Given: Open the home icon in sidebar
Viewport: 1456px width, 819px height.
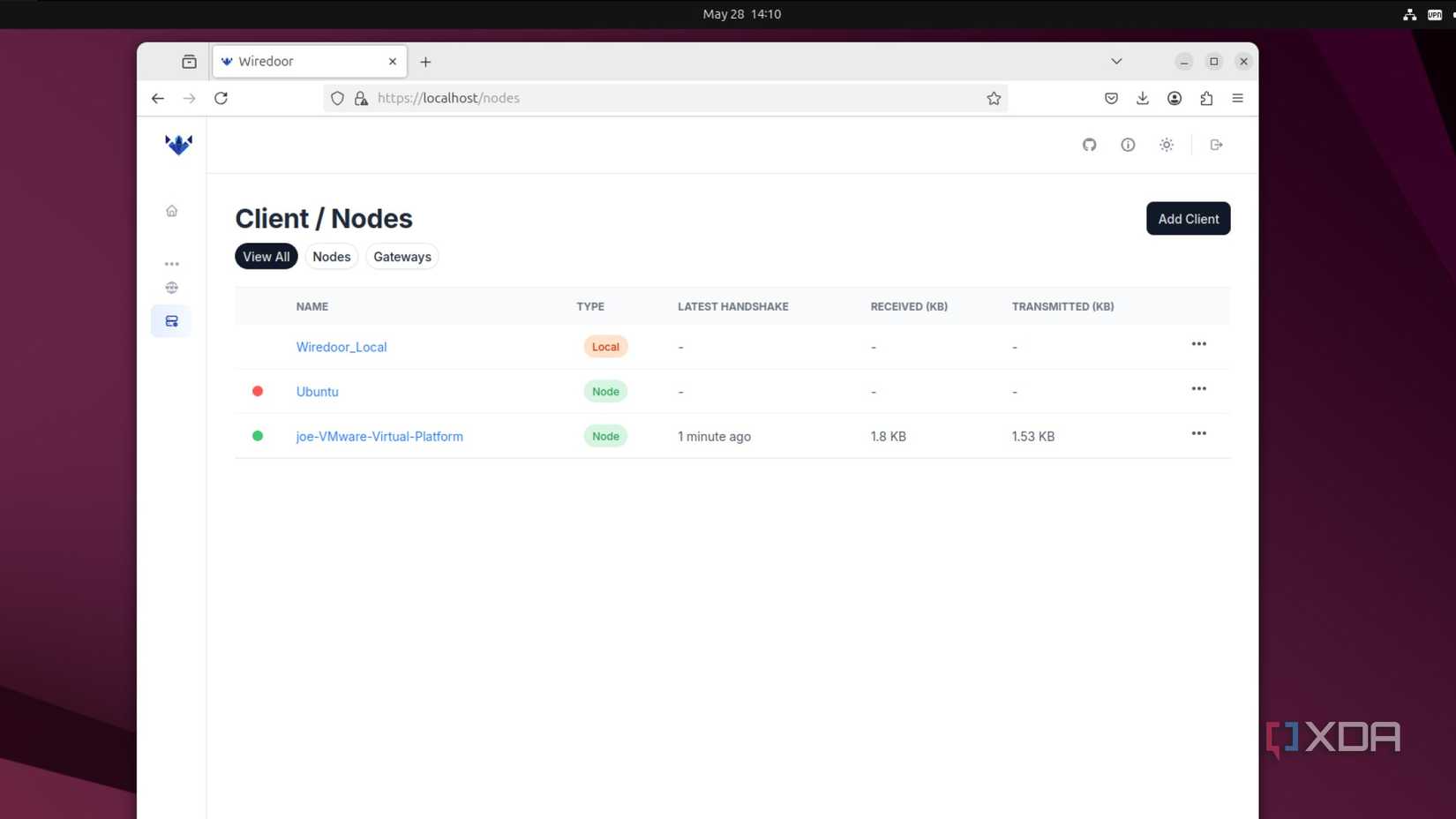Looking at the screenshot, I should pyautogui.click(x=172, y=211).
